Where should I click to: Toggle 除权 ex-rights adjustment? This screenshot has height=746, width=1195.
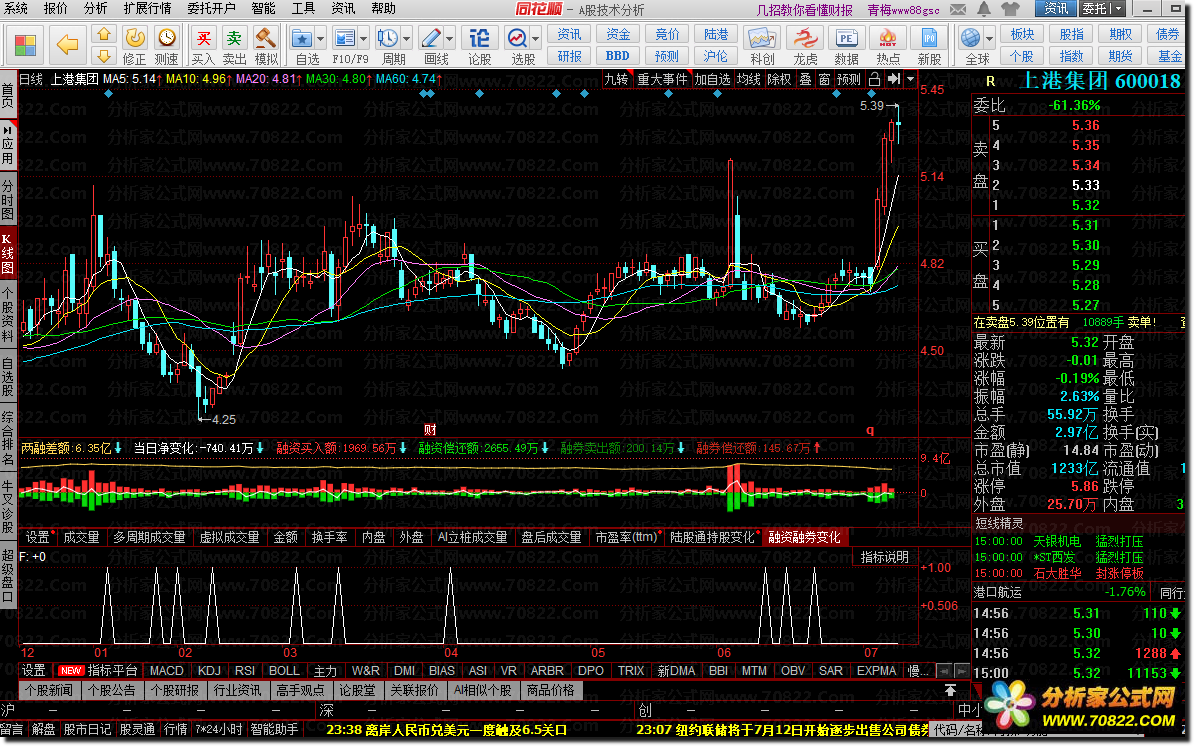click(x=779, y=80)
